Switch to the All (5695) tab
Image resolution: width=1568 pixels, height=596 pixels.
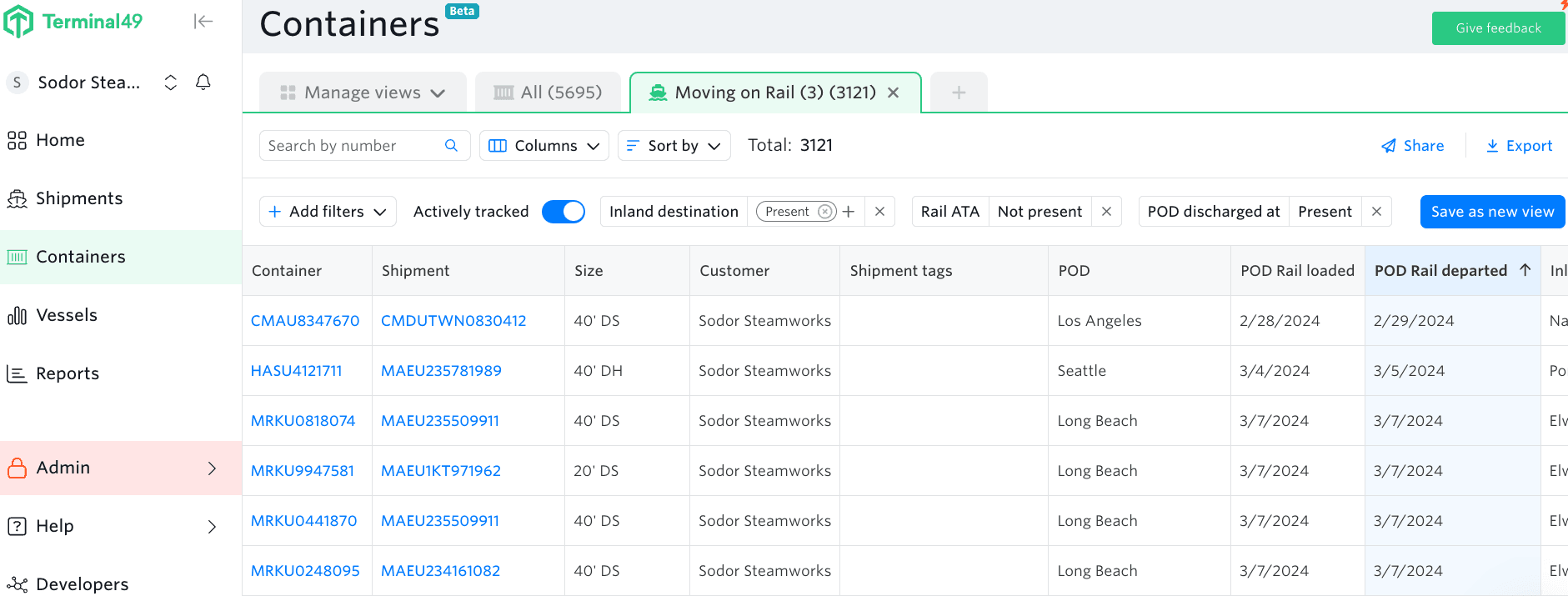[549, 93]
